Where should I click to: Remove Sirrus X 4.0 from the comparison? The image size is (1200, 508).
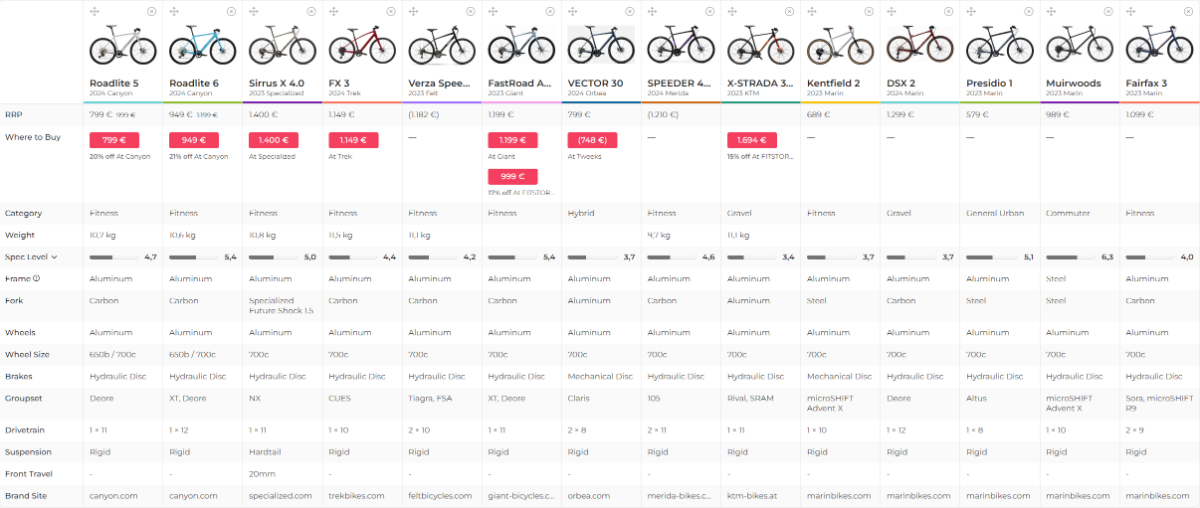311,11
